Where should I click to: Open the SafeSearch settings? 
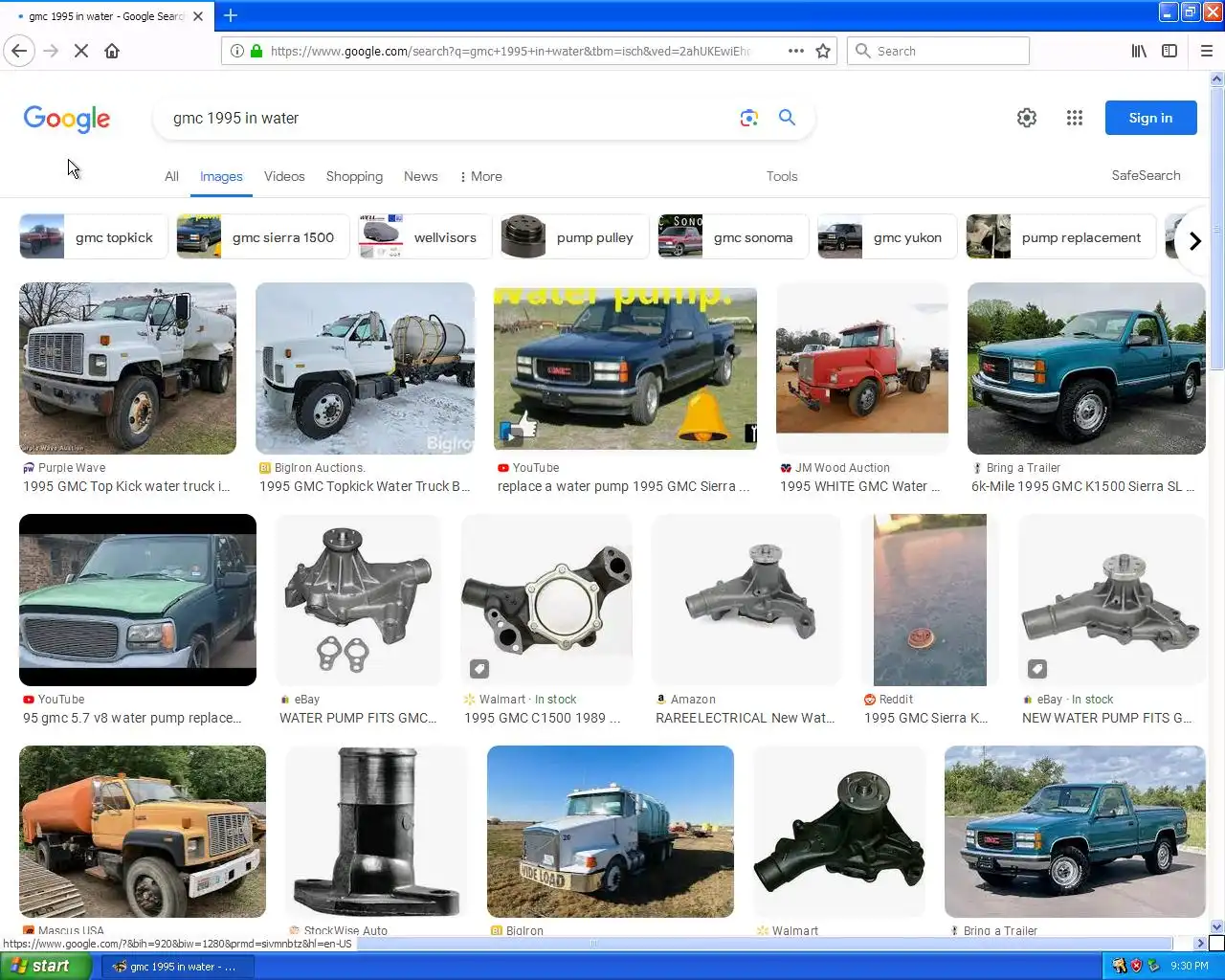[x=1146, y=175]
